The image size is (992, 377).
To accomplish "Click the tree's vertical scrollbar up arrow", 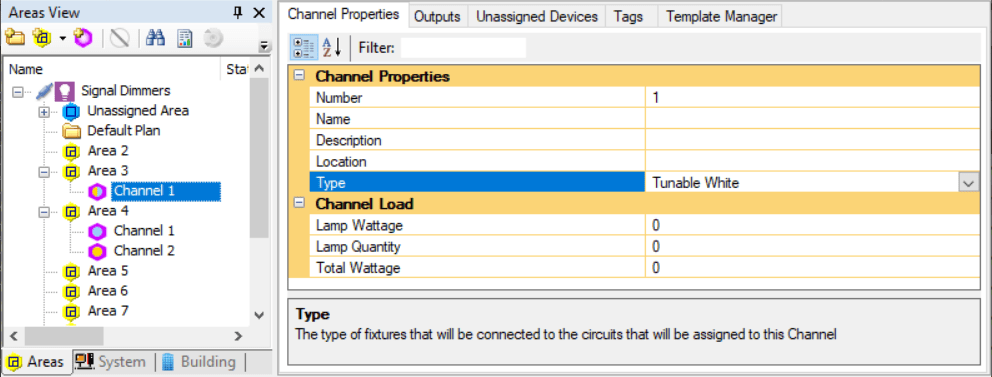I will point(259,69).
